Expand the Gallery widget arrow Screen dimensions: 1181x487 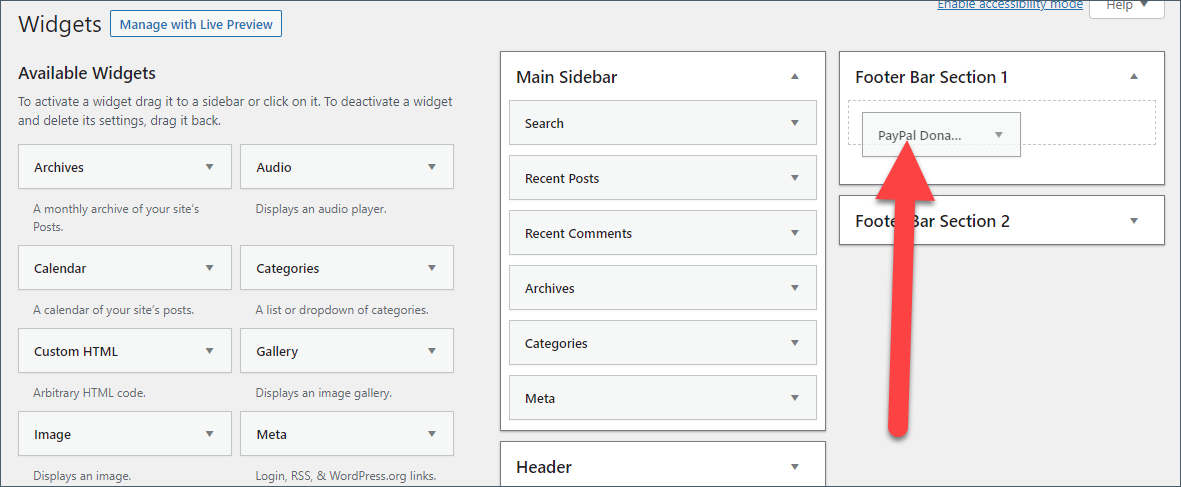click(x=431, y=351)
